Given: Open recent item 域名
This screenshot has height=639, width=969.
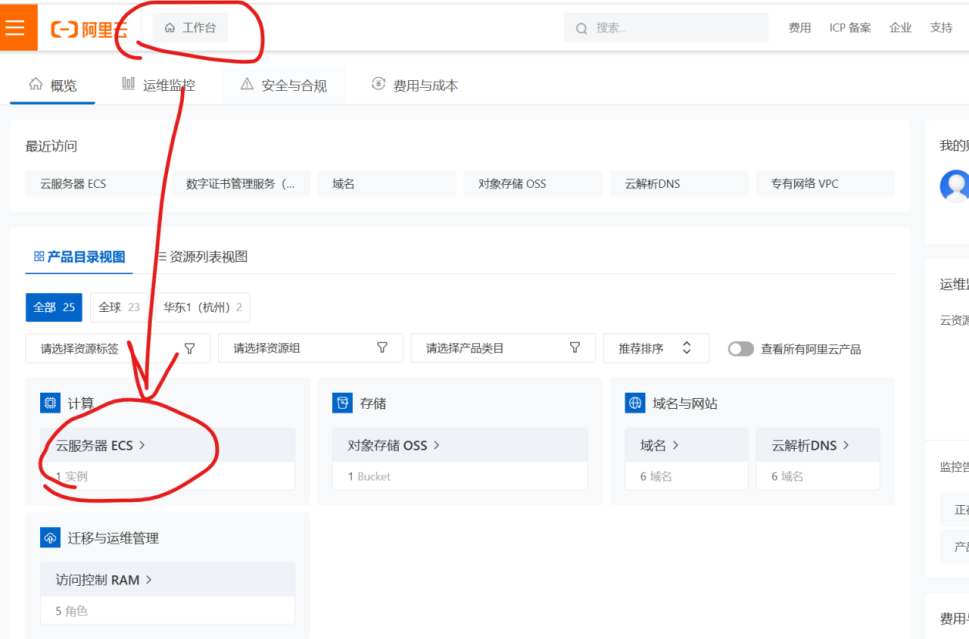Looking at the screenshot, I should [387, 184].
